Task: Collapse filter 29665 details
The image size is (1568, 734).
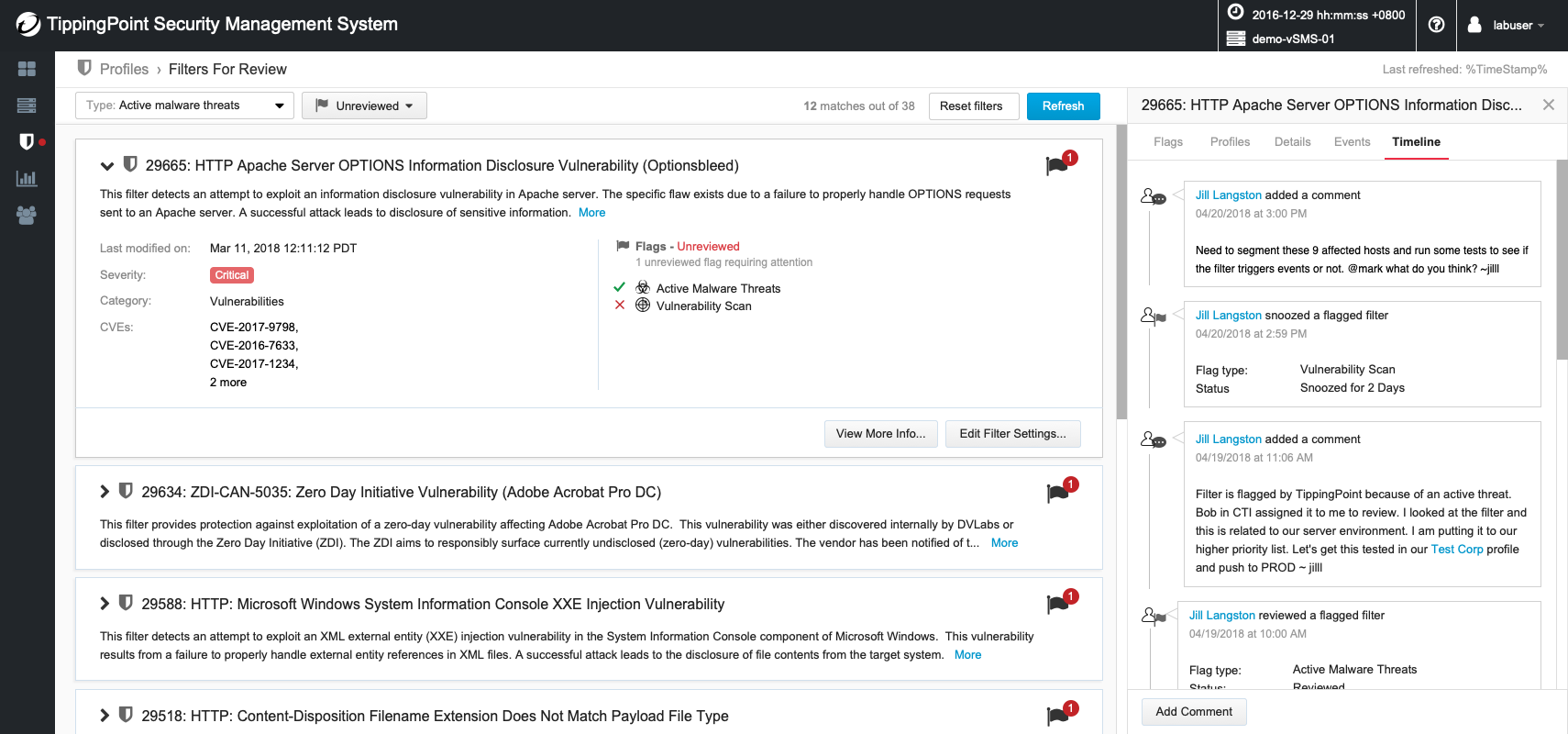Action: click(107, 166)
